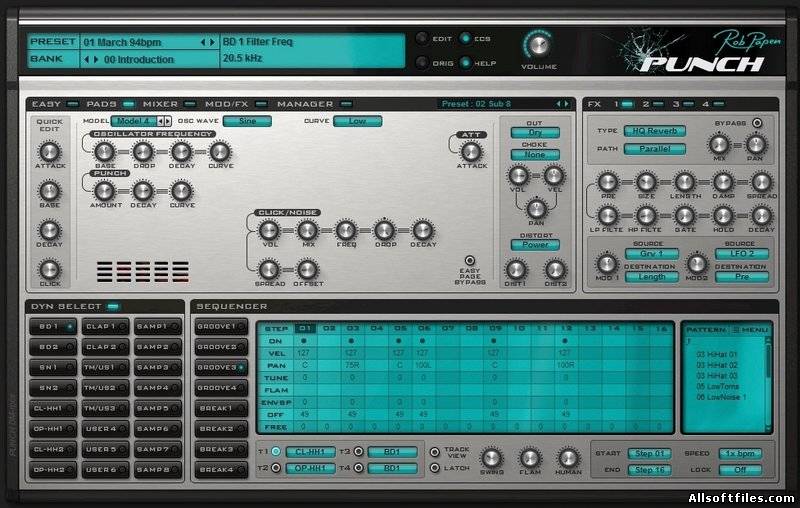Click the Dist2 knob
Viewport: 800px width, 508px height.
pos(555,269)
